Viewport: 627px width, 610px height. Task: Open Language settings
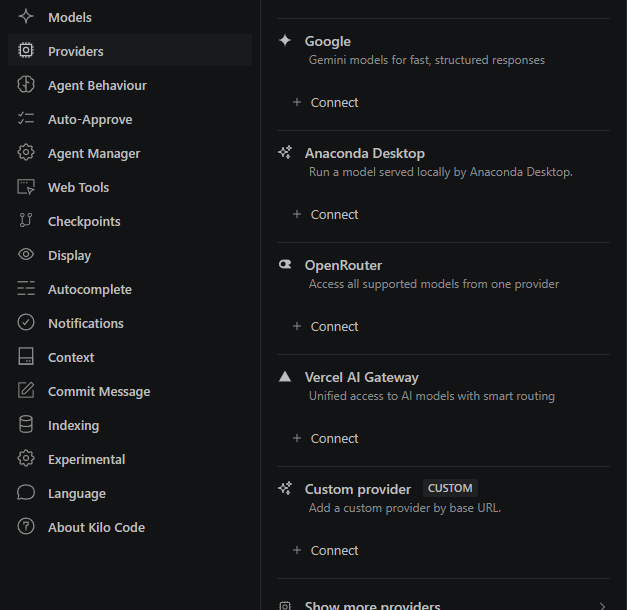[x=130, y=493]
